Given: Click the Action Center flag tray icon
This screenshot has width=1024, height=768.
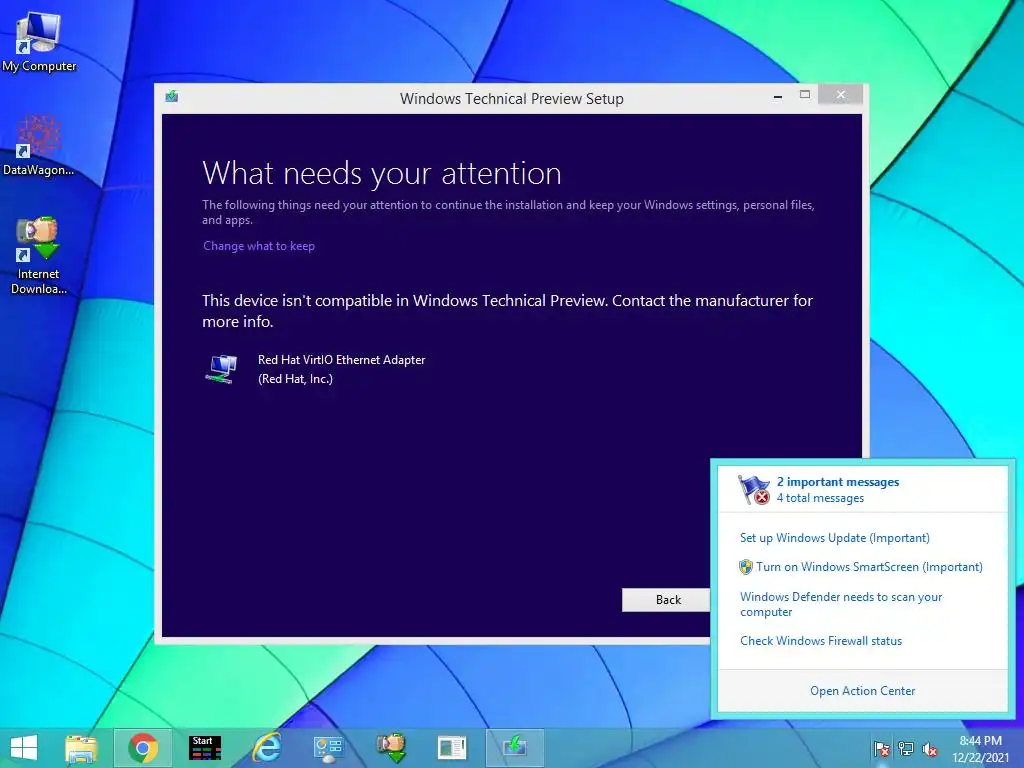Looking at the screenshot, I should [881, 749].
